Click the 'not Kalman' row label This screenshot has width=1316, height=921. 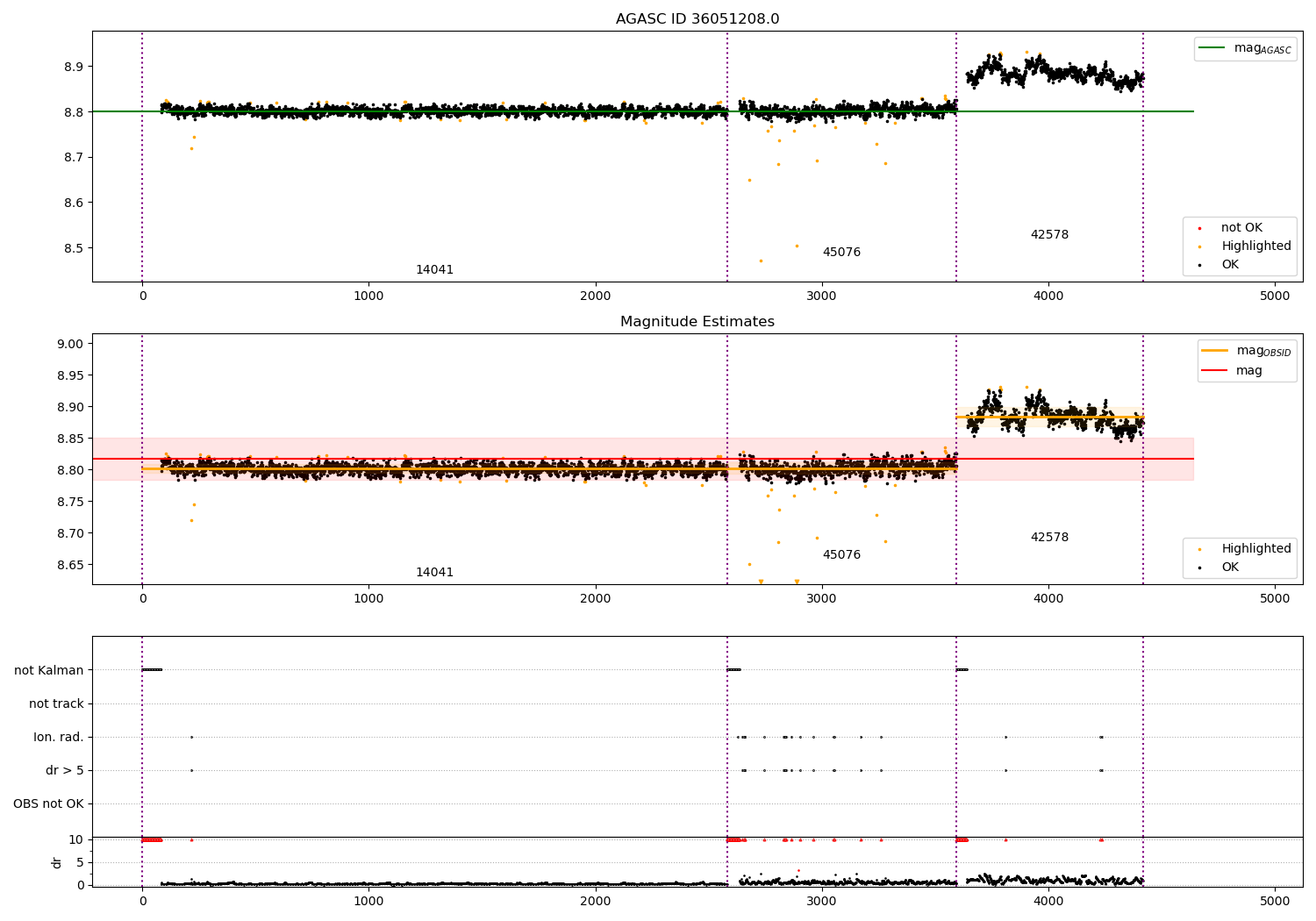point(49,671)
